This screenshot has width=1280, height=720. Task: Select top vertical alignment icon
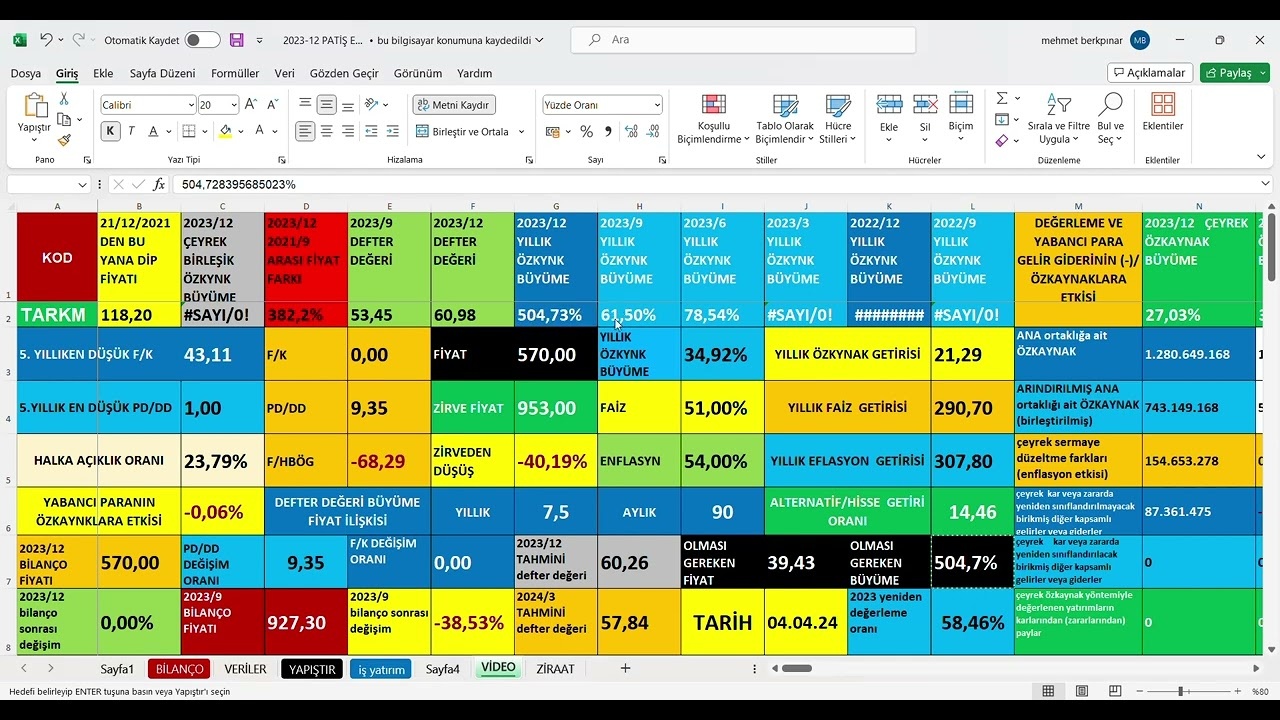[x=305, y=104]
